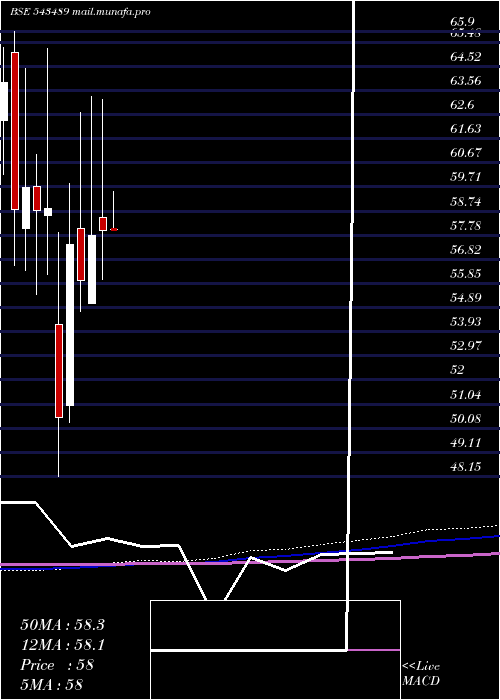
Task: Click the 53.93 price axis label
Action: point(466,322)
